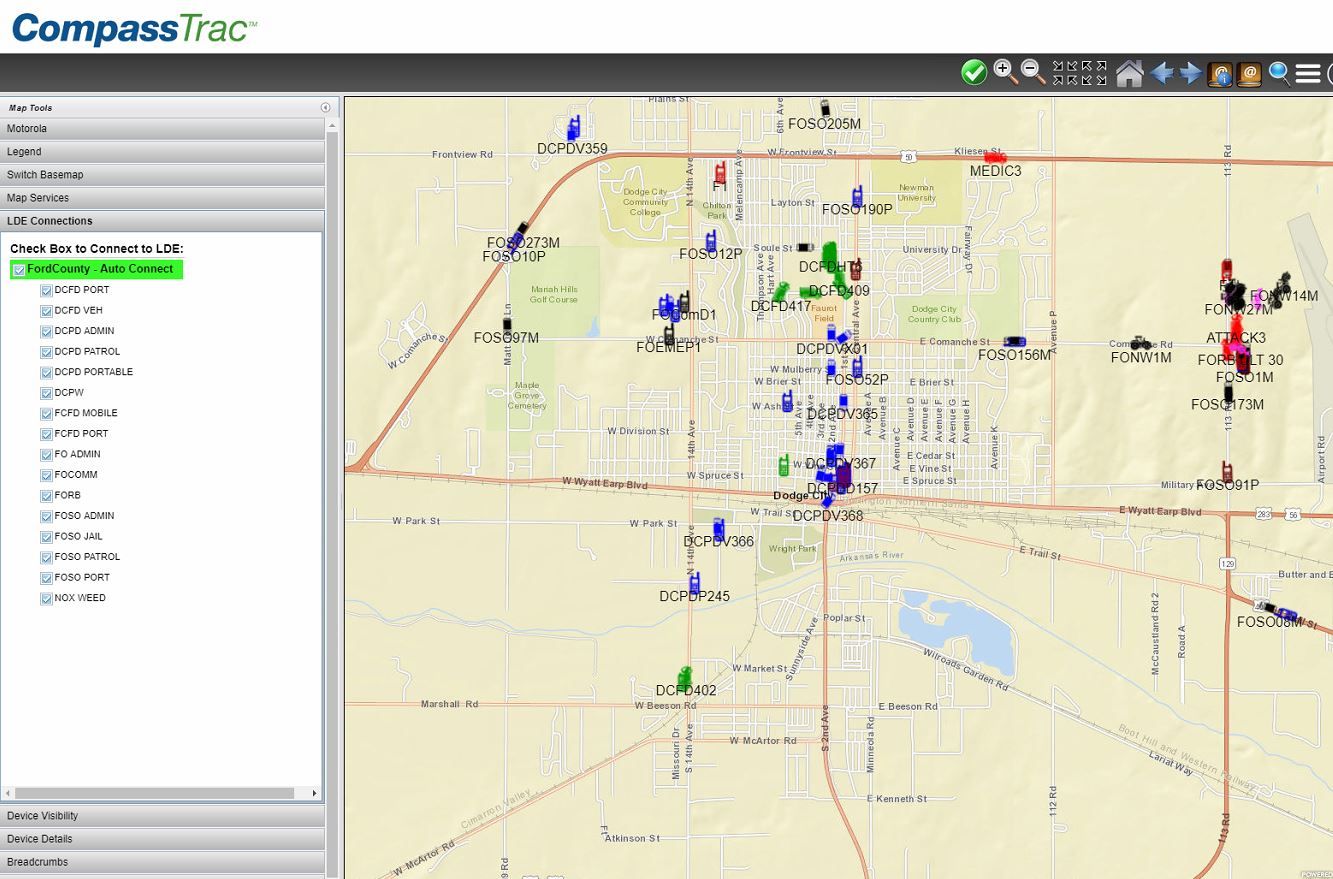Open the Motorola accordion tab

tap(162, 129)
